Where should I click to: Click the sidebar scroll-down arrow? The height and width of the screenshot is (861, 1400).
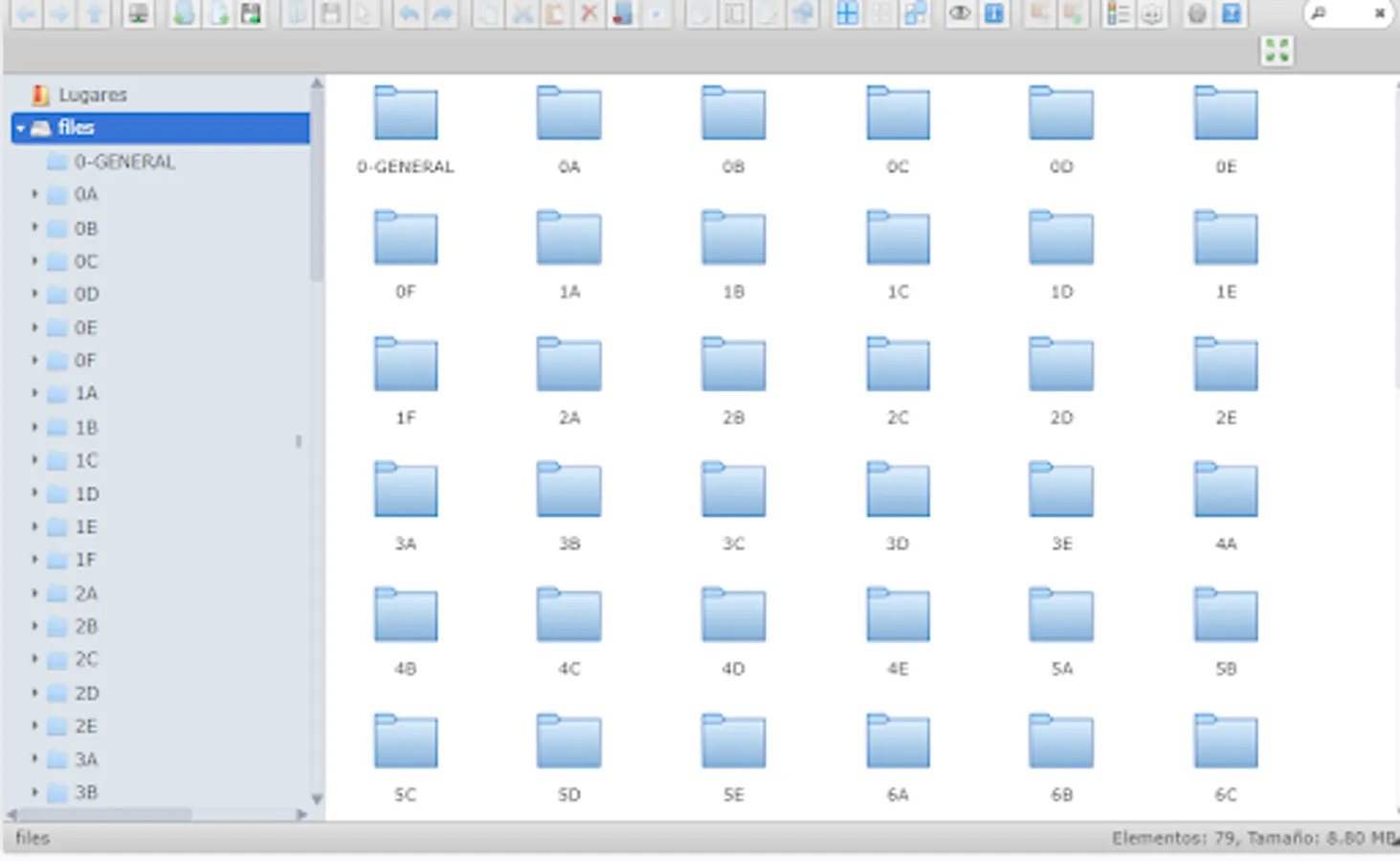tap(317, 799)
